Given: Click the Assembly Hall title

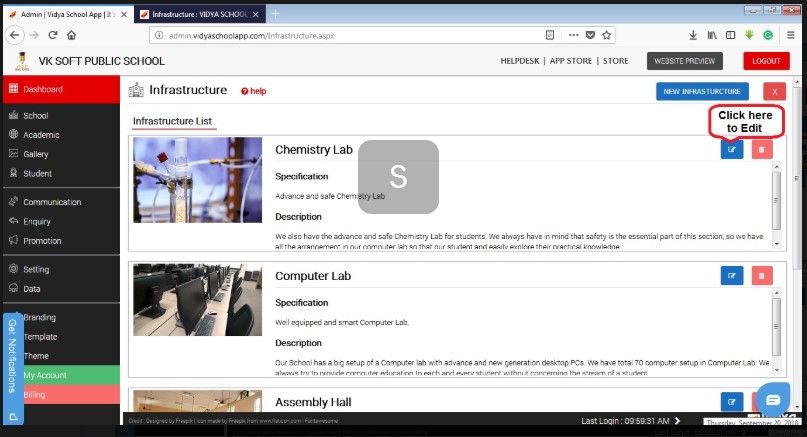Looking at the screenshot, I should [313, 402].
